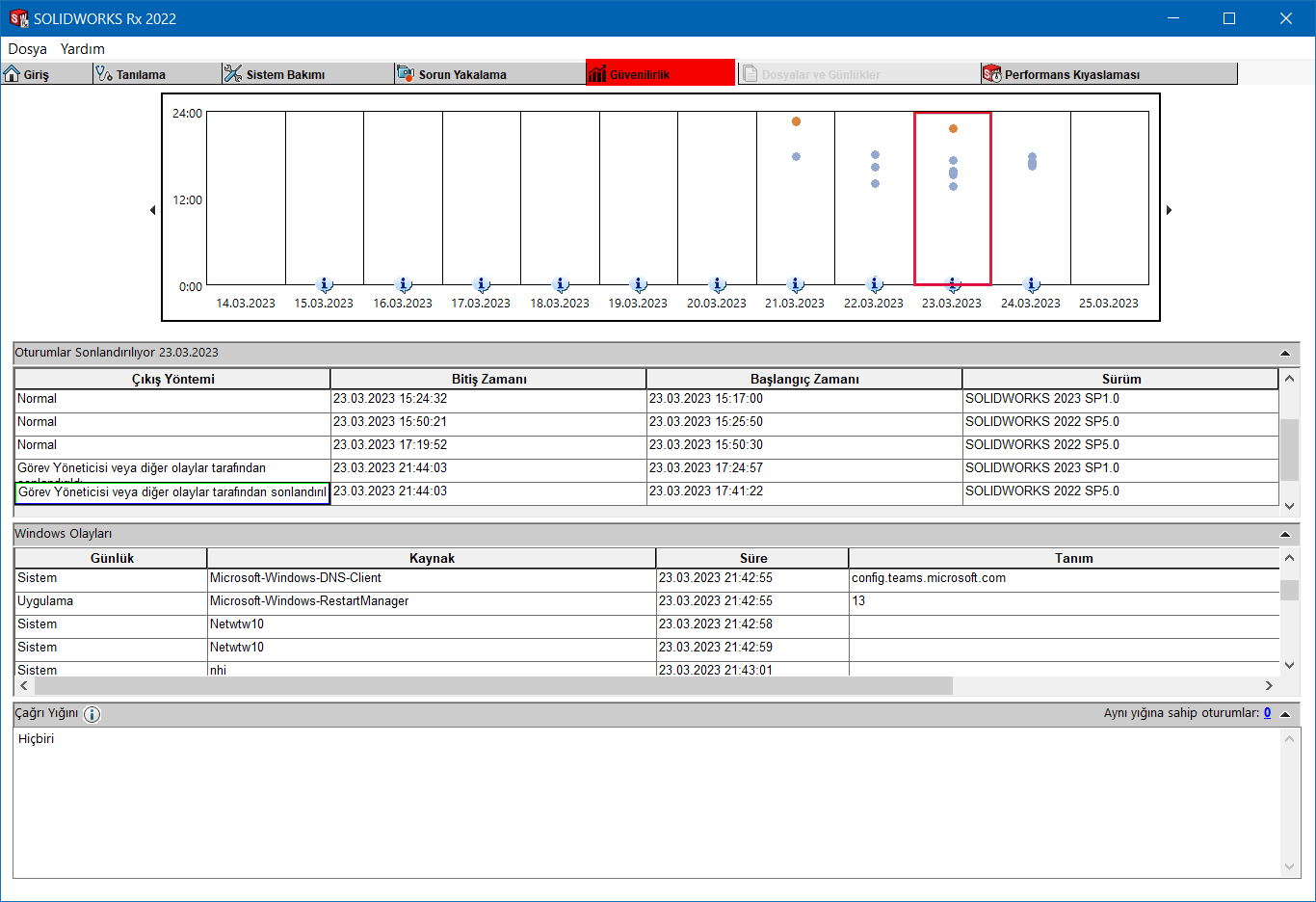Viewport: 1316px width, 902px height.
Task: Sort by Çıkış Yöntemi column header
Action: click(x=172, y=379)
